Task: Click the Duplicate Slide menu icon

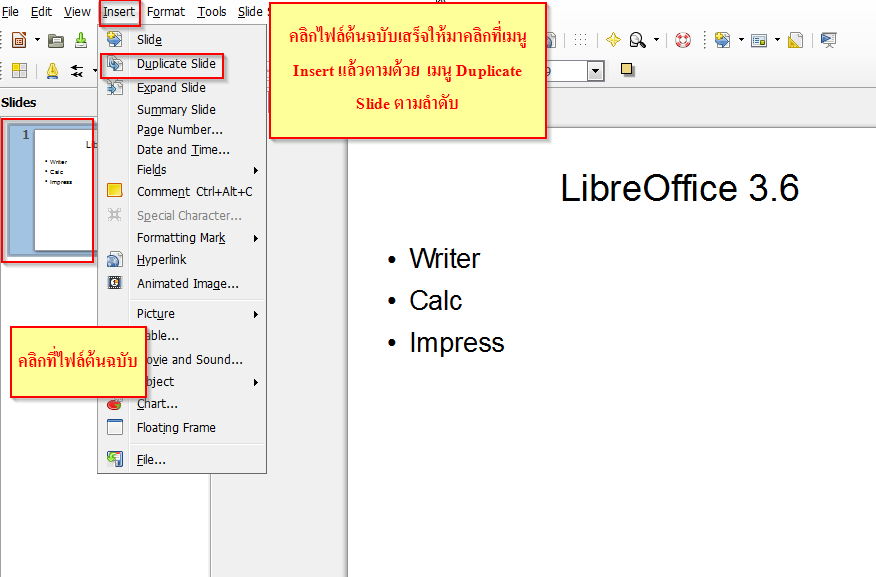Action: click(115, 64)
